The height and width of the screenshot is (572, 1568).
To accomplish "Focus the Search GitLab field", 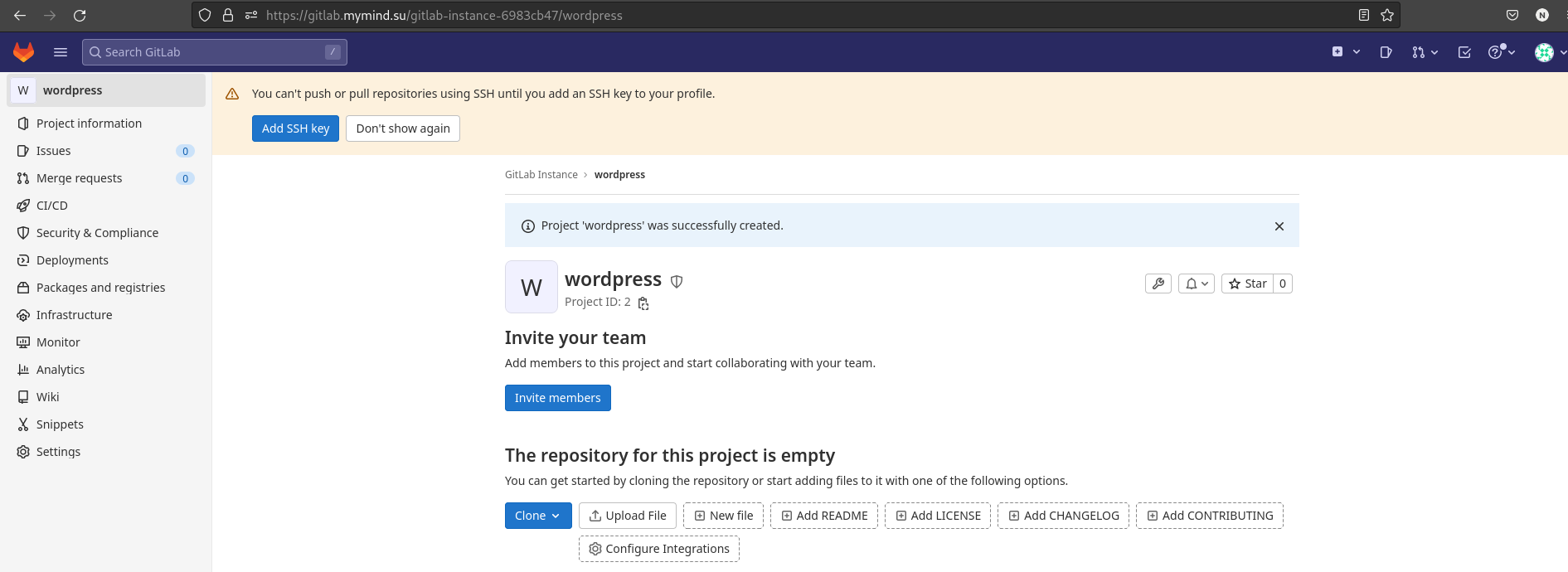I will click(215, 52).
